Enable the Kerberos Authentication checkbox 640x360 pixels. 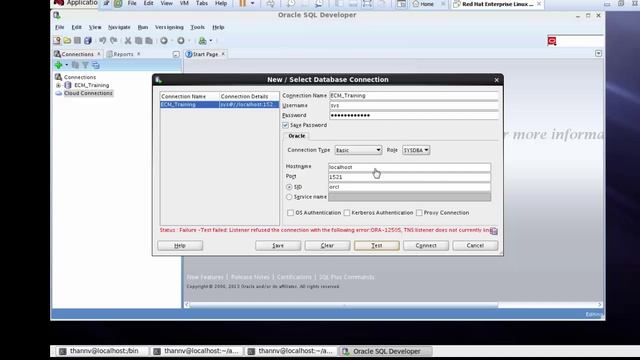tap(347, 213)
